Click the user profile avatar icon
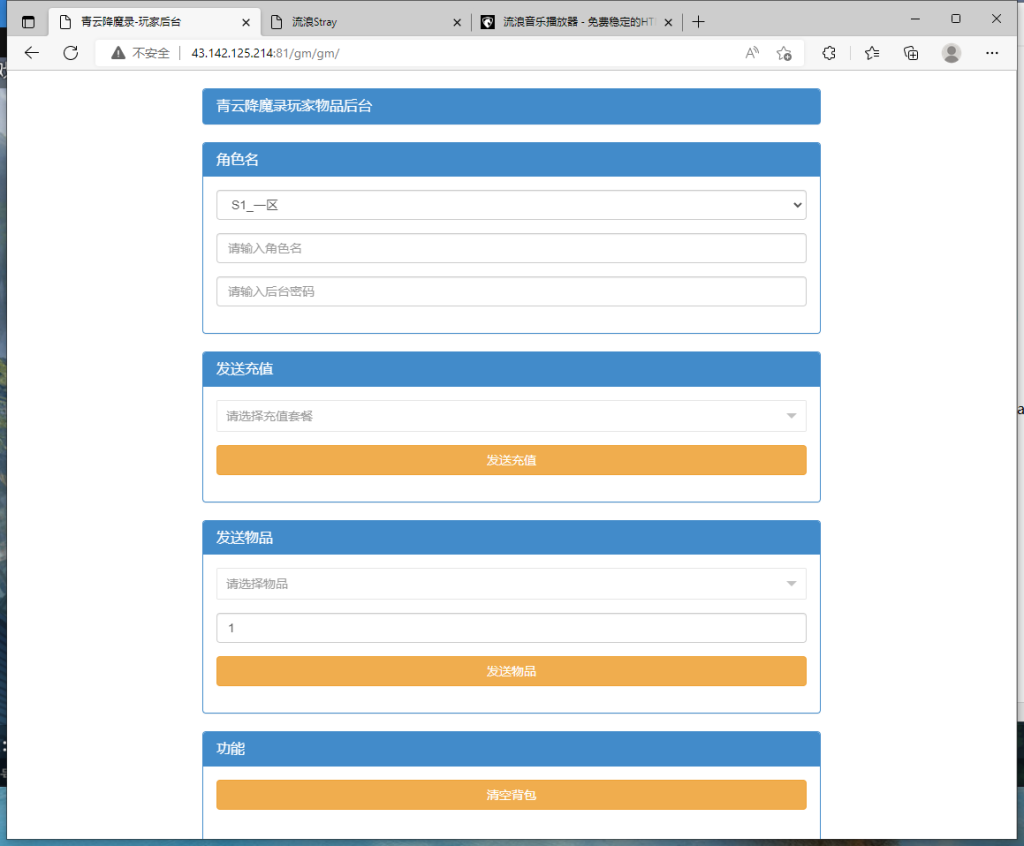The height and width of the screenshot is (846, 1024). click(952, 53)
